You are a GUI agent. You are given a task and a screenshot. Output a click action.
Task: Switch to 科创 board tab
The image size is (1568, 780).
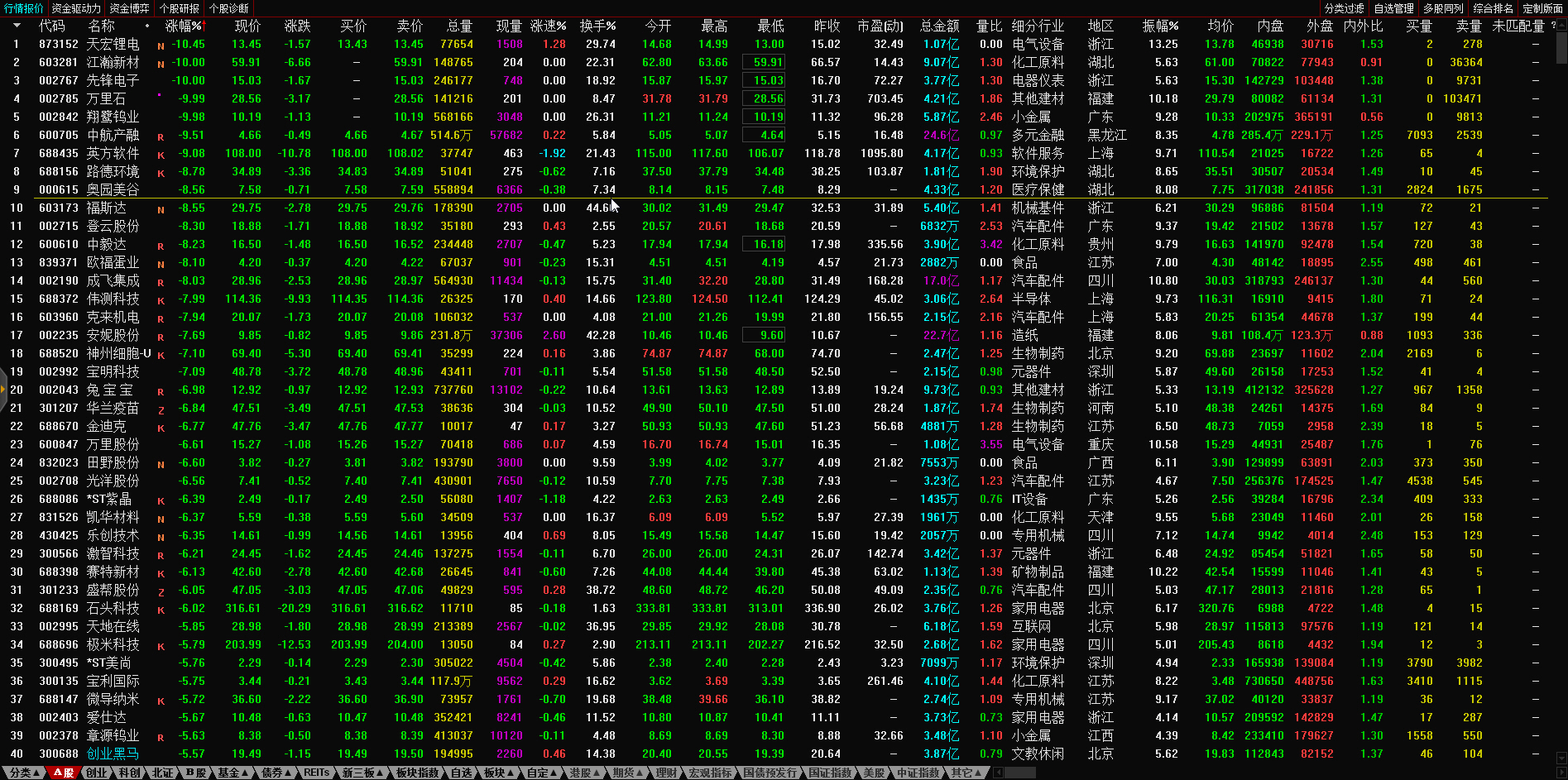coord(129,773)
